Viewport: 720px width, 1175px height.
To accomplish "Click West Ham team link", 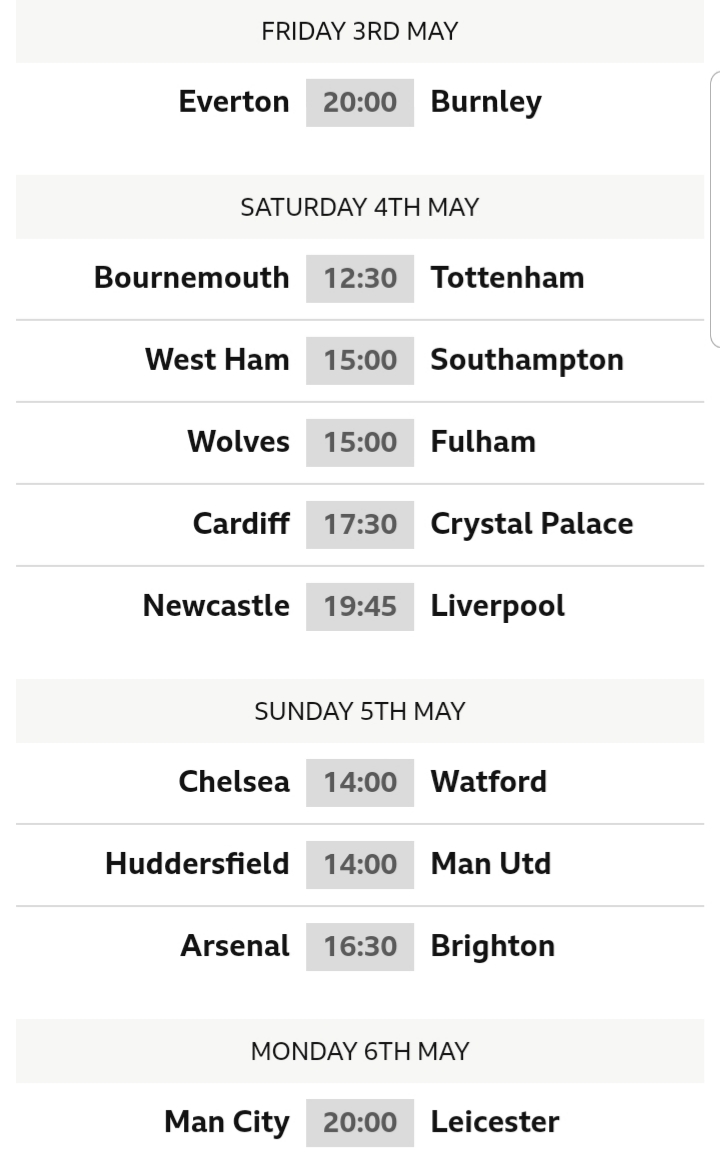I will click(x=217, y=360).
